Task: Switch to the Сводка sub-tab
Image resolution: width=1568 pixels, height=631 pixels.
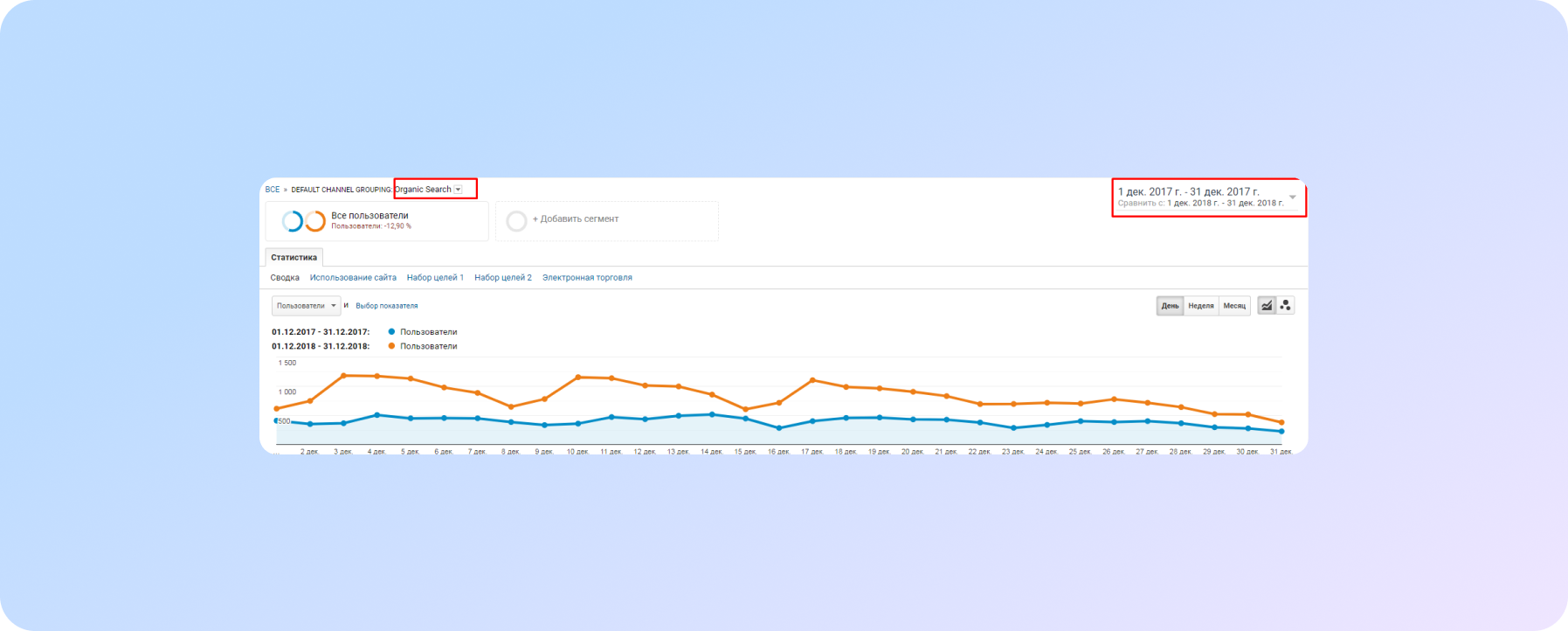Action: [285, 278]
